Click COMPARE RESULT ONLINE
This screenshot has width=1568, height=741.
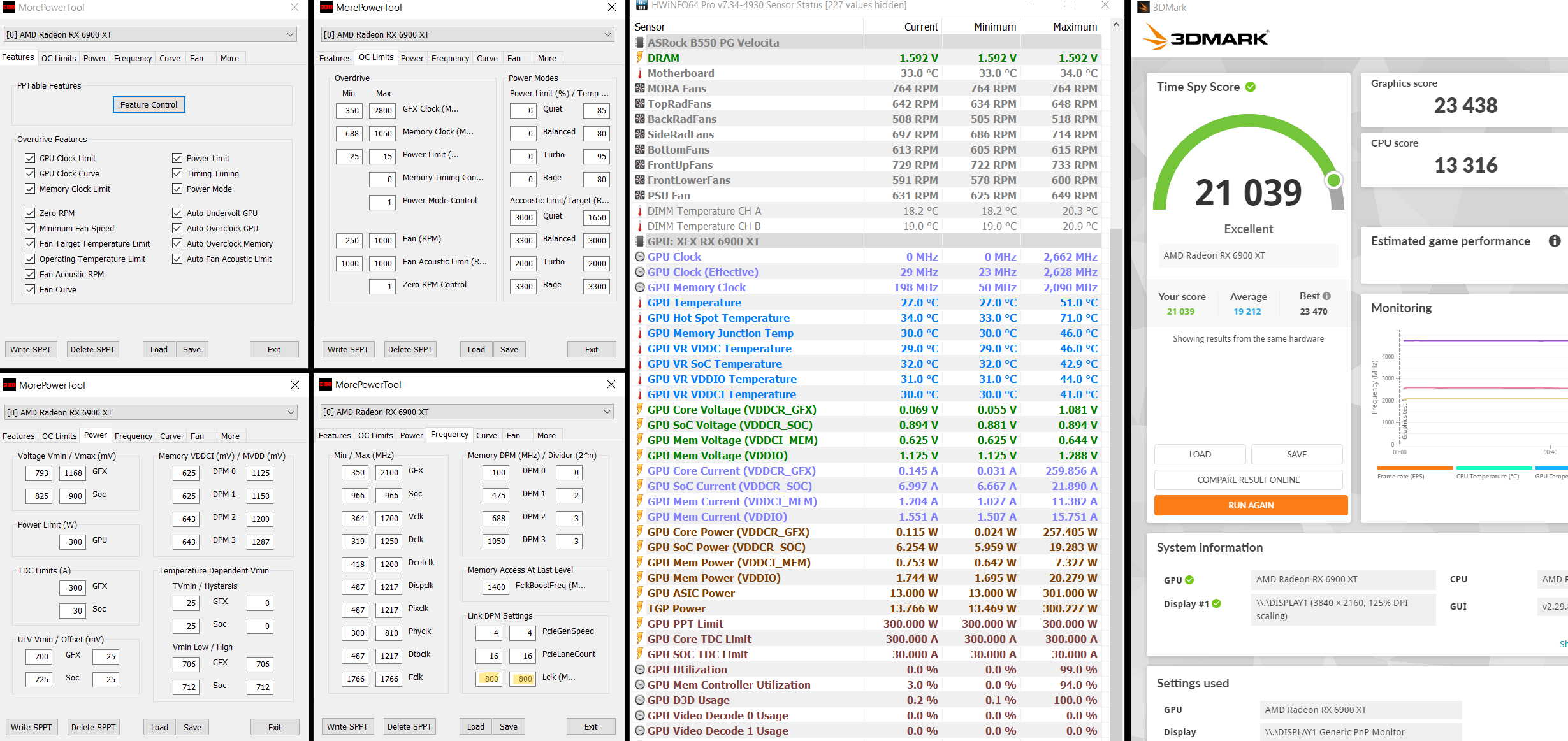(1248, 479)
